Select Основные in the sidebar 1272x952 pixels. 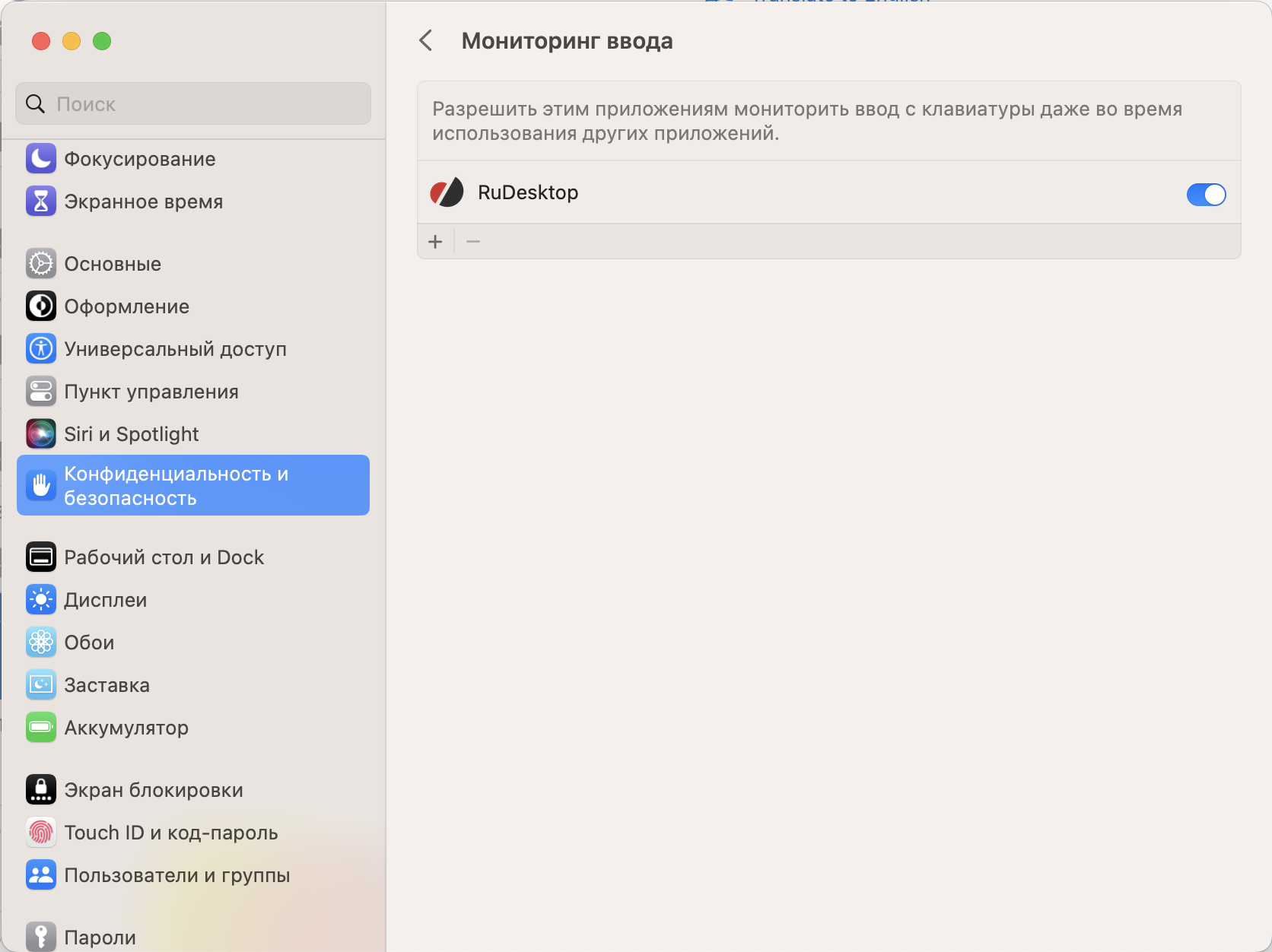coord(113,264)
